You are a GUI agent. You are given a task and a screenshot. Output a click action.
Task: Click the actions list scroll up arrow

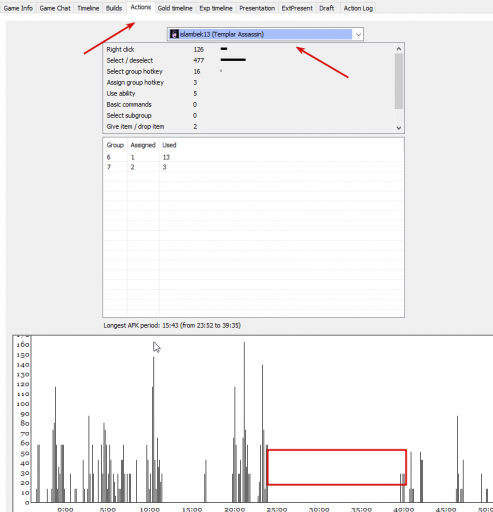coord(399,49)
